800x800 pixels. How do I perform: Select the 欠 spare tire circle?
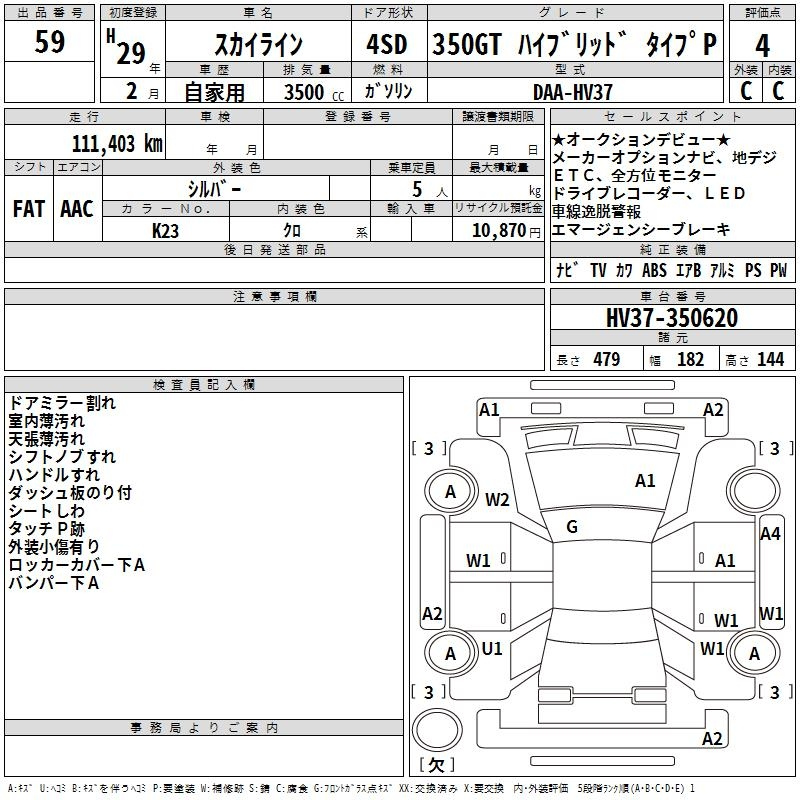(437, 730)
